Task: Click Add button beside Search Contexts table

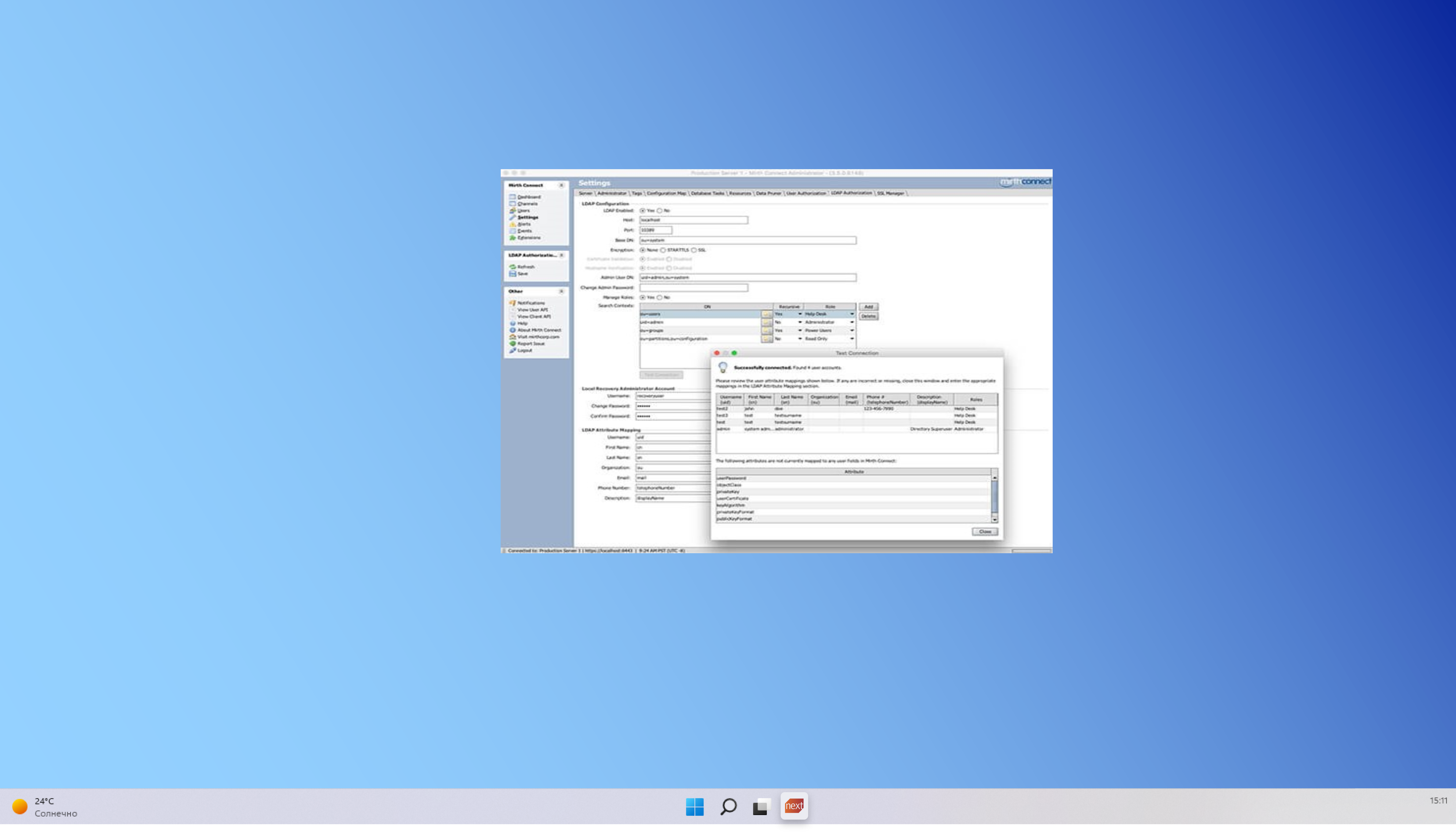Action: click(x=868, y=307)
